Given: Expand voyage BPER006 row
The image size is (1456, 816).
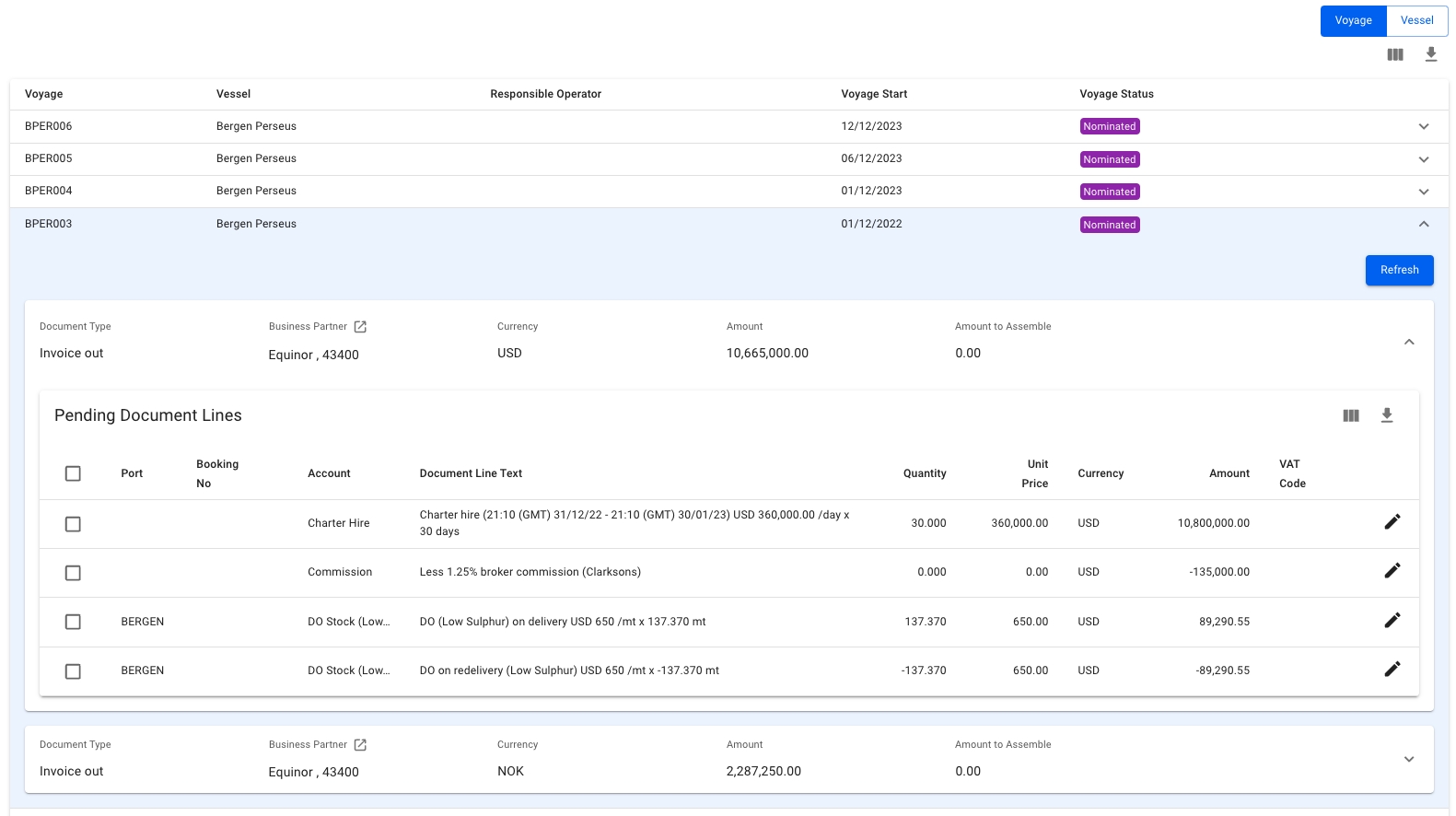Looking at the screenshot, I should click(1423, 127).
